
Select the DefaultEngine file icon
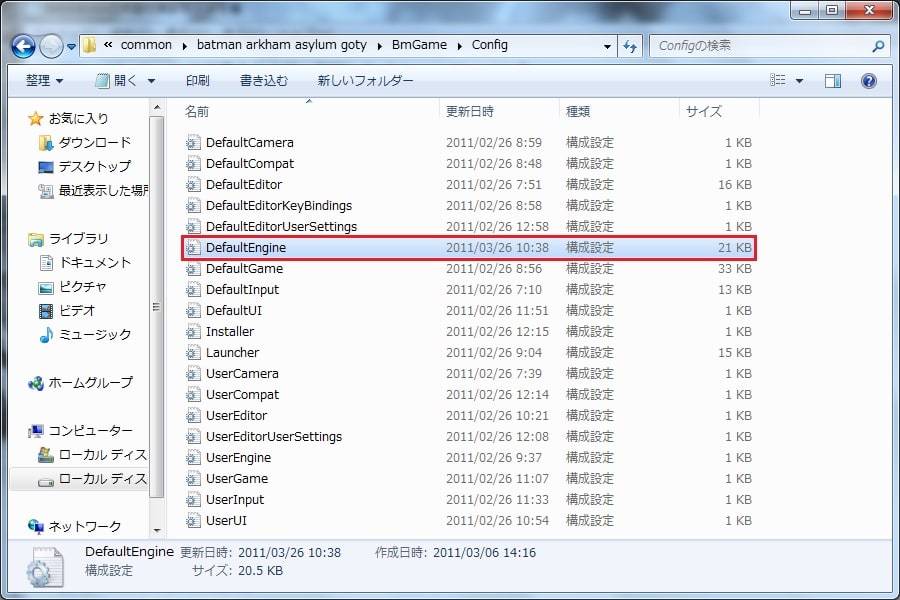[x=193, y=248]
